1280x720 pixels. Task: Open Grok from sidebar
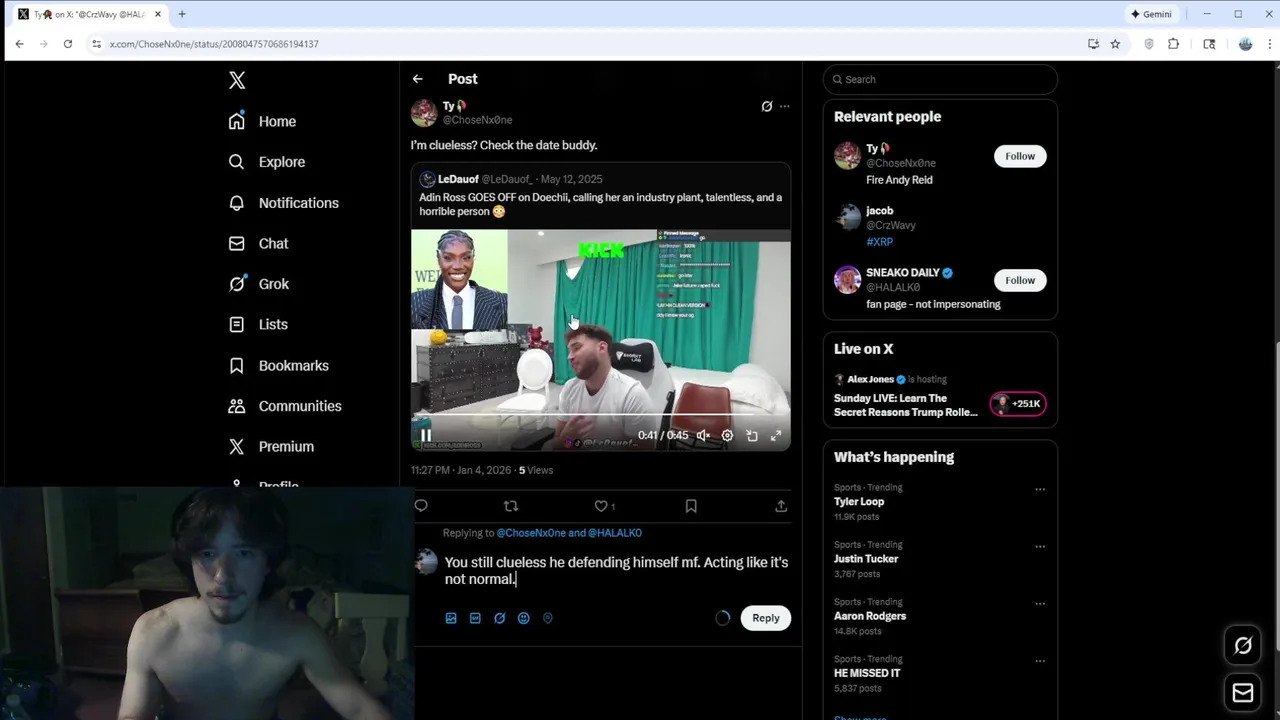pyautogui.click(x=258, y=284)
